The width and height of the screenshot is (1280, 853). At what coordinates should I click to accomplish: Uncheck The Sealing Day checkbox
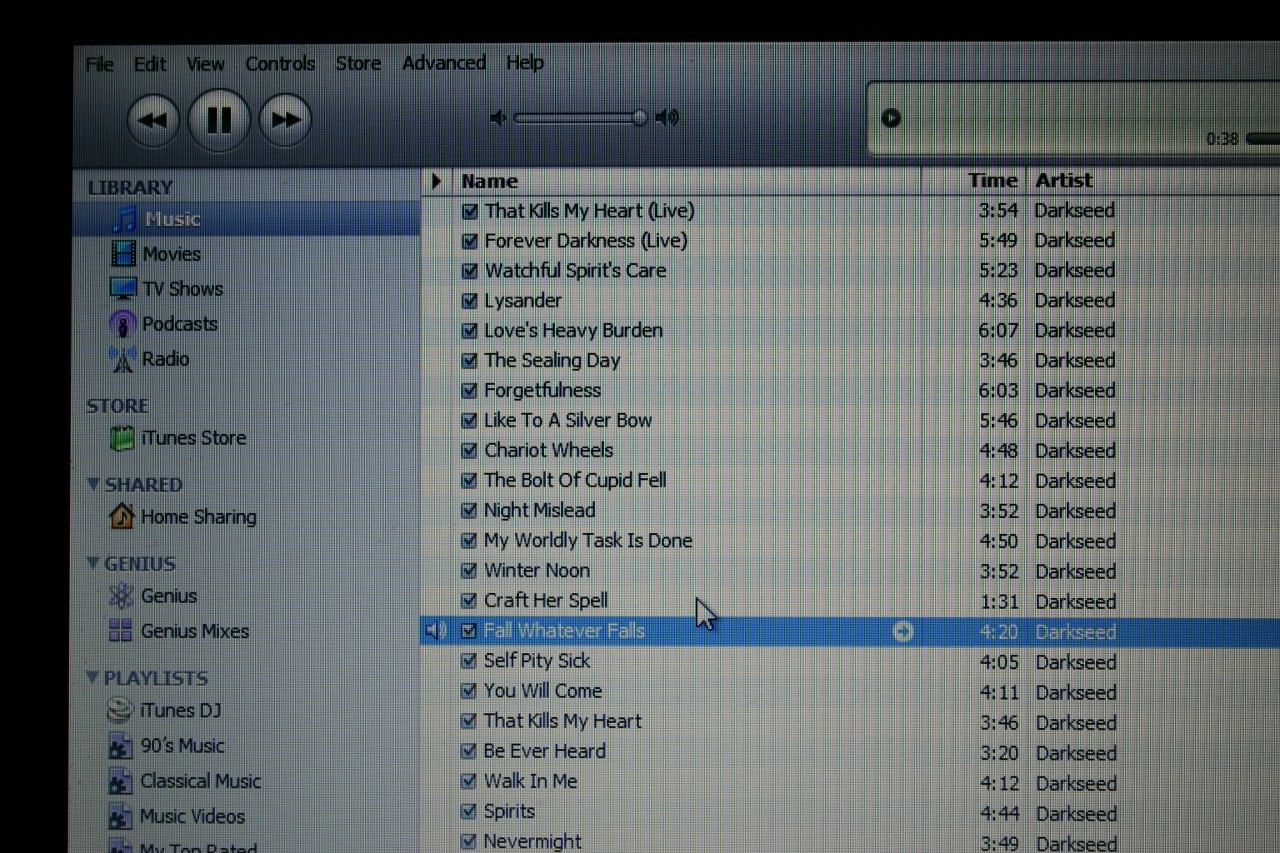pyautogui.click(x=470, y=361)
